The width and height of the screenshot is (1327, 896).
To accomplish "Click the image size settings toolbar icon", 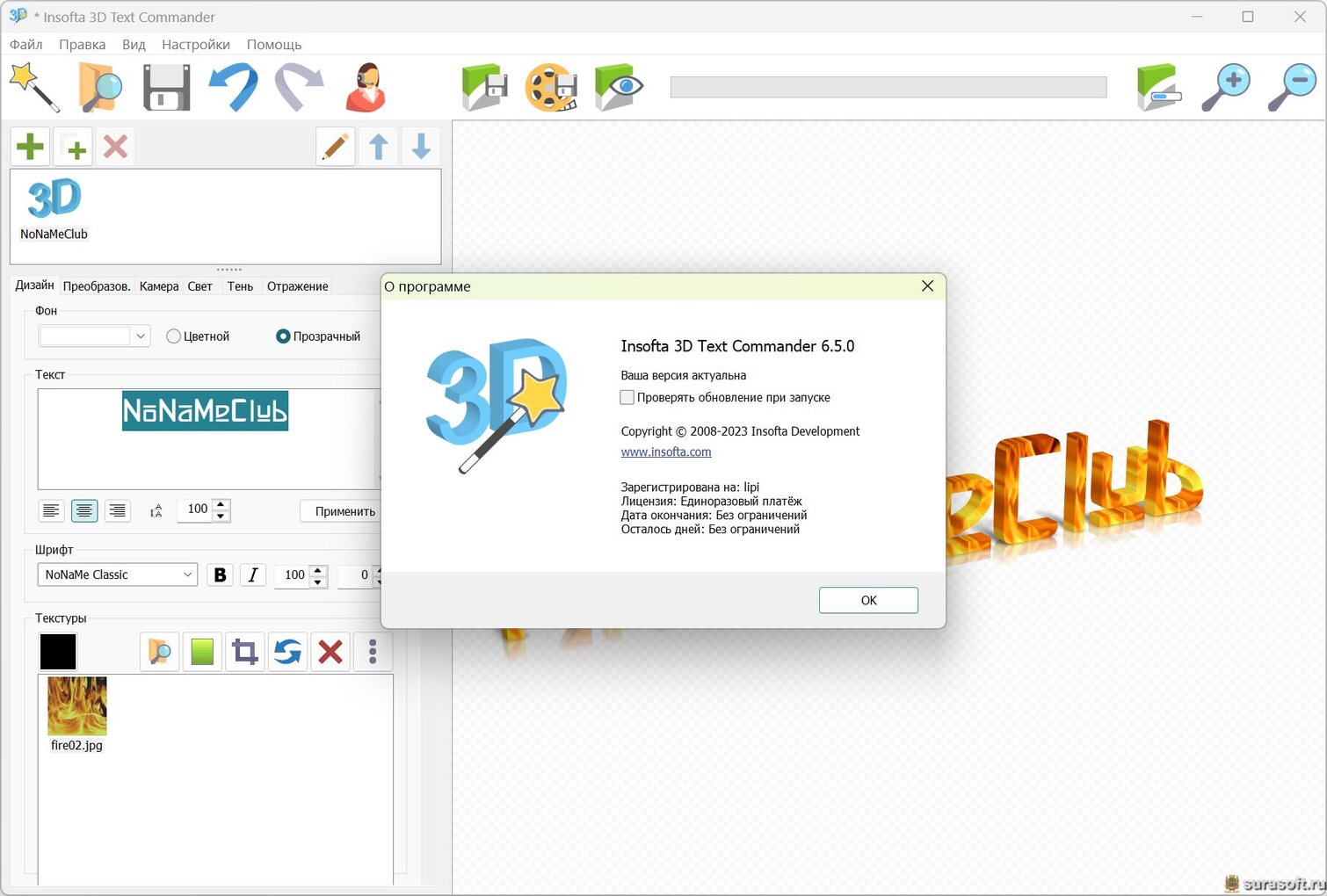I will coord(1159,87).
